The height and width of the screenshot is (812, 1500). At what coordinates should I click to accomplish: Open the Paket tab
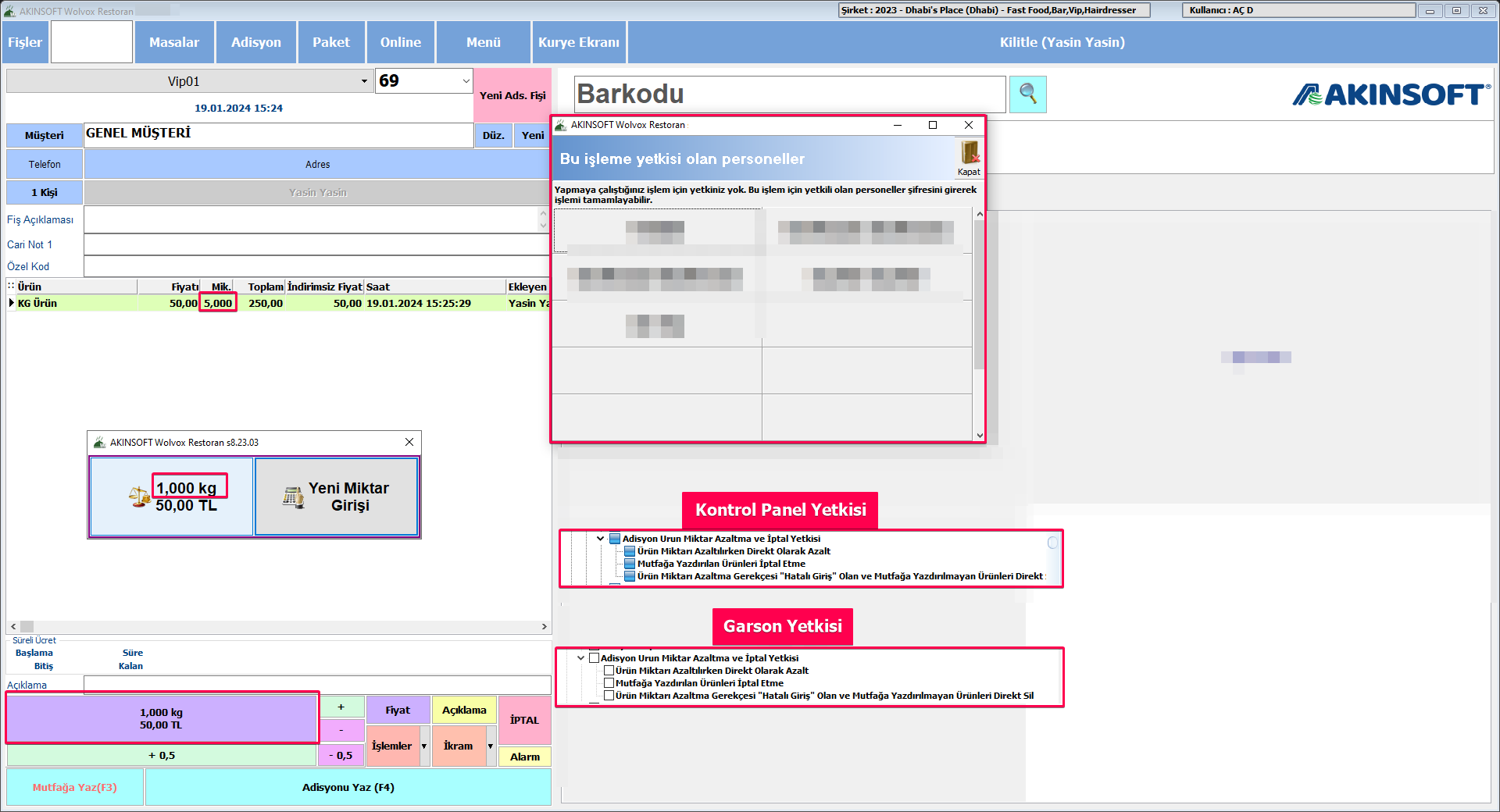click(331, 42)
